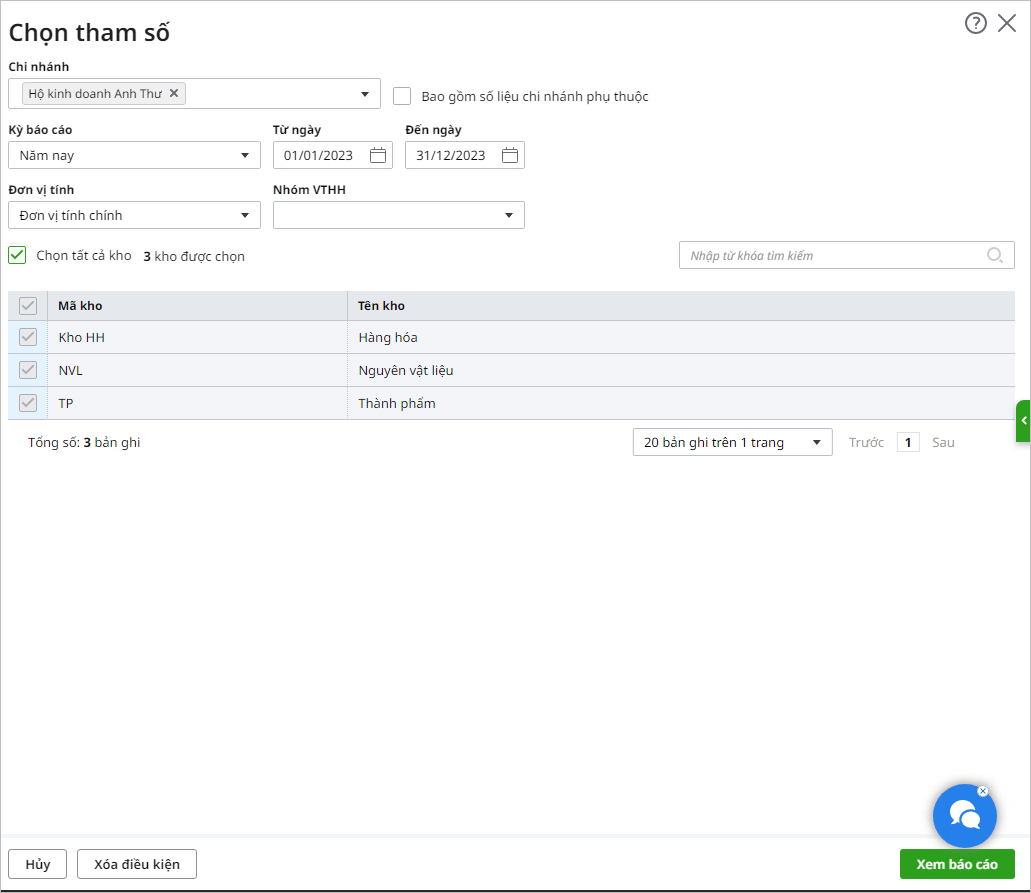Open Kỳ báo cáo dropdown
The height and width of the screenshot is (893, 1031).
[x=245, y=156]
